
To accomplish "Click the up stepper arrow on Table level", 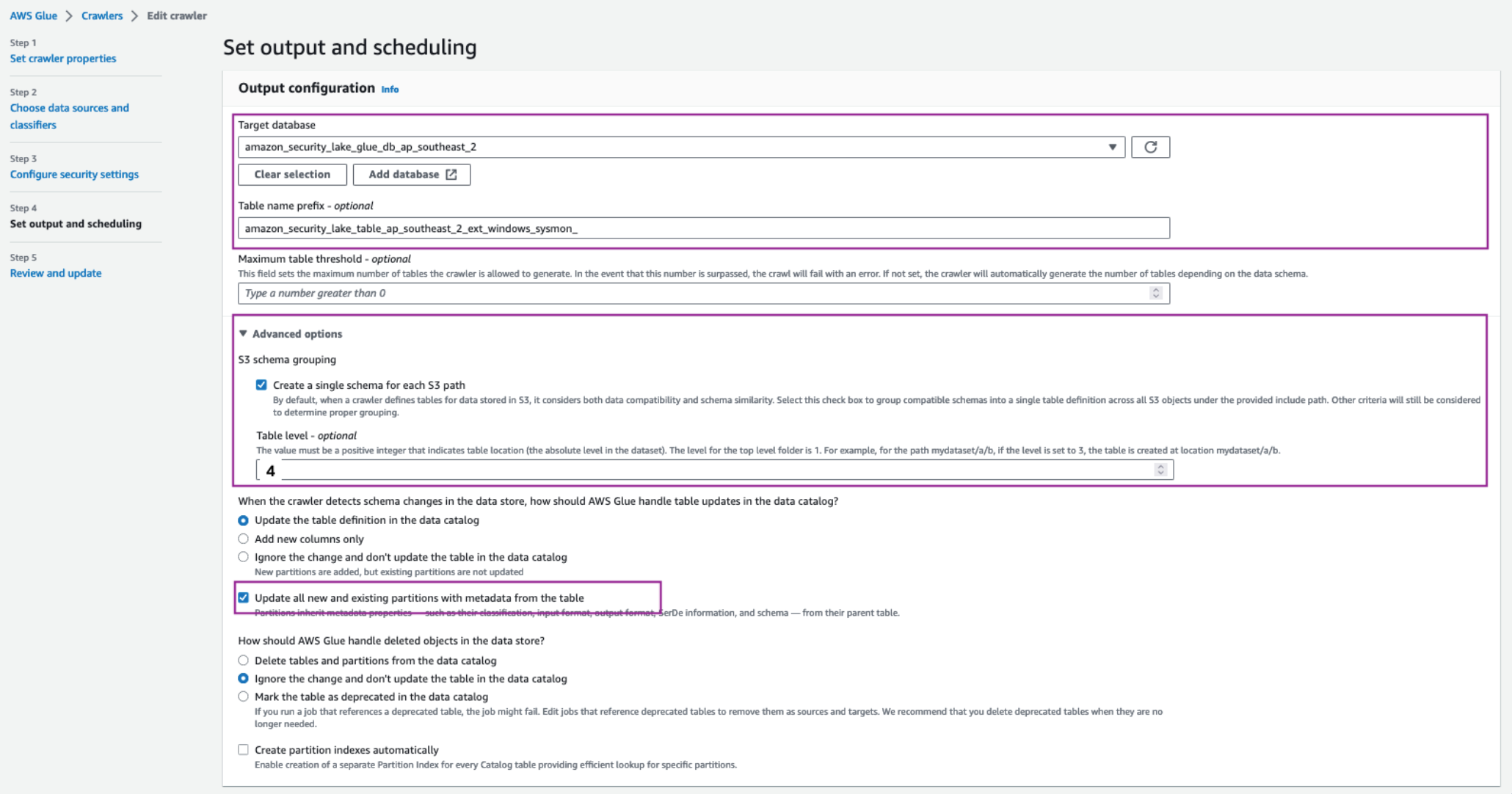I will tap(1160, 465).
